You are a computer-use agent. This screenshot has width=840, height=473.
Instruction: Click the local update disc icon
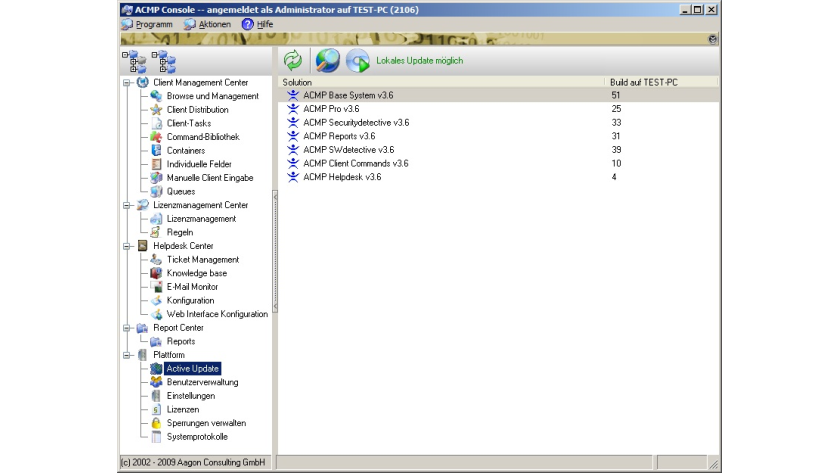pos(358,60)
